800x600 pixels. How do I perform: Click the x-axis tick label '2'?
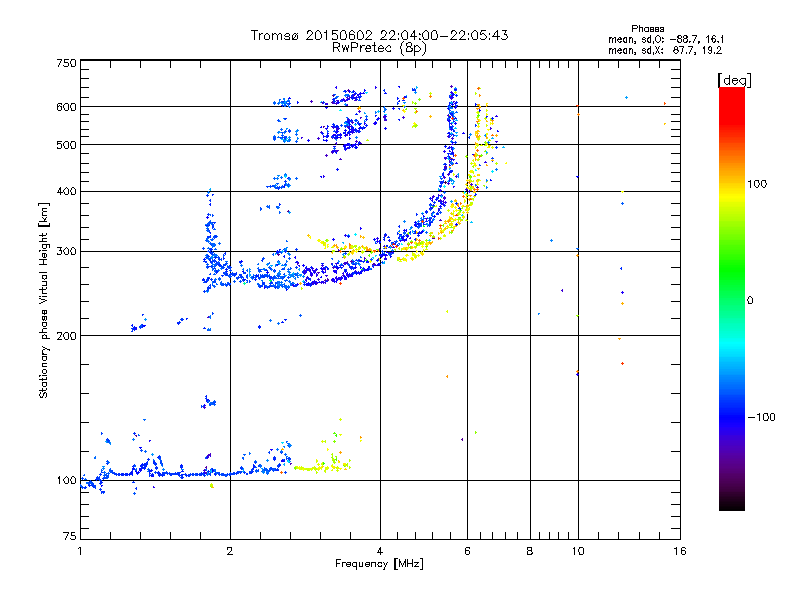pyautogui.click(x=230, y=551)
